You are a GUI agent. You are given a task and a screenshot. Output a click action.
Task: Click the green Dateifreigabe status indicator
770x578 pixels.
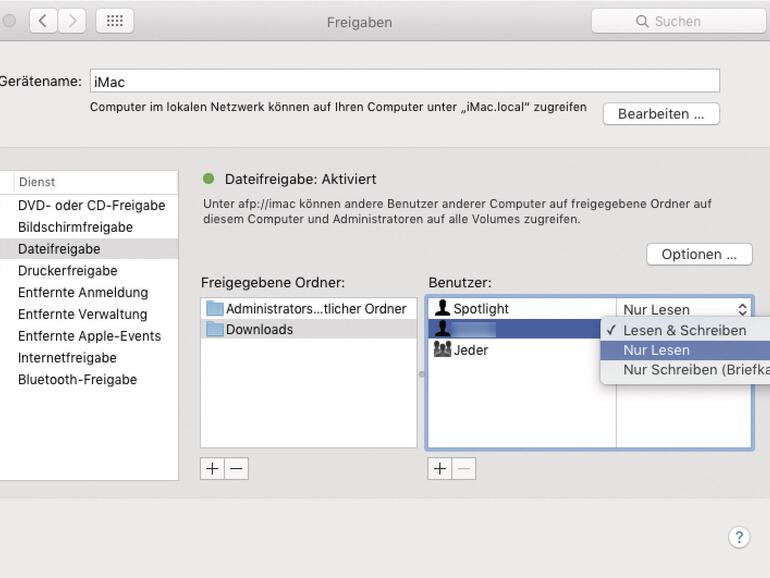209,179
